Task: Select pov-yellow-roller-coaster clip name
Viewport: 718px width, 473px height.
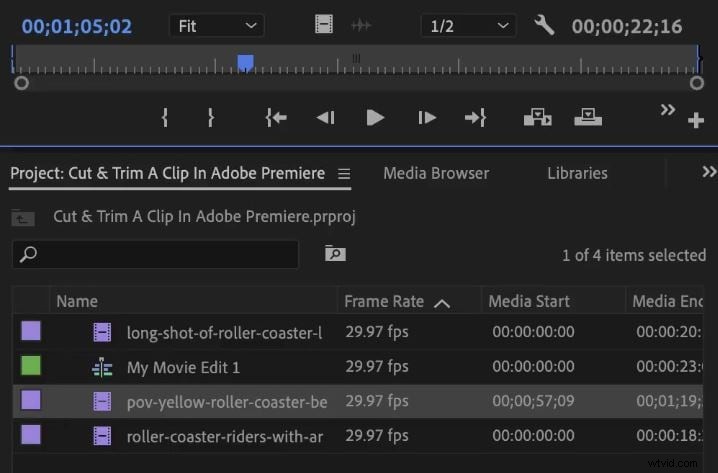Action: (x=227, y=402)
